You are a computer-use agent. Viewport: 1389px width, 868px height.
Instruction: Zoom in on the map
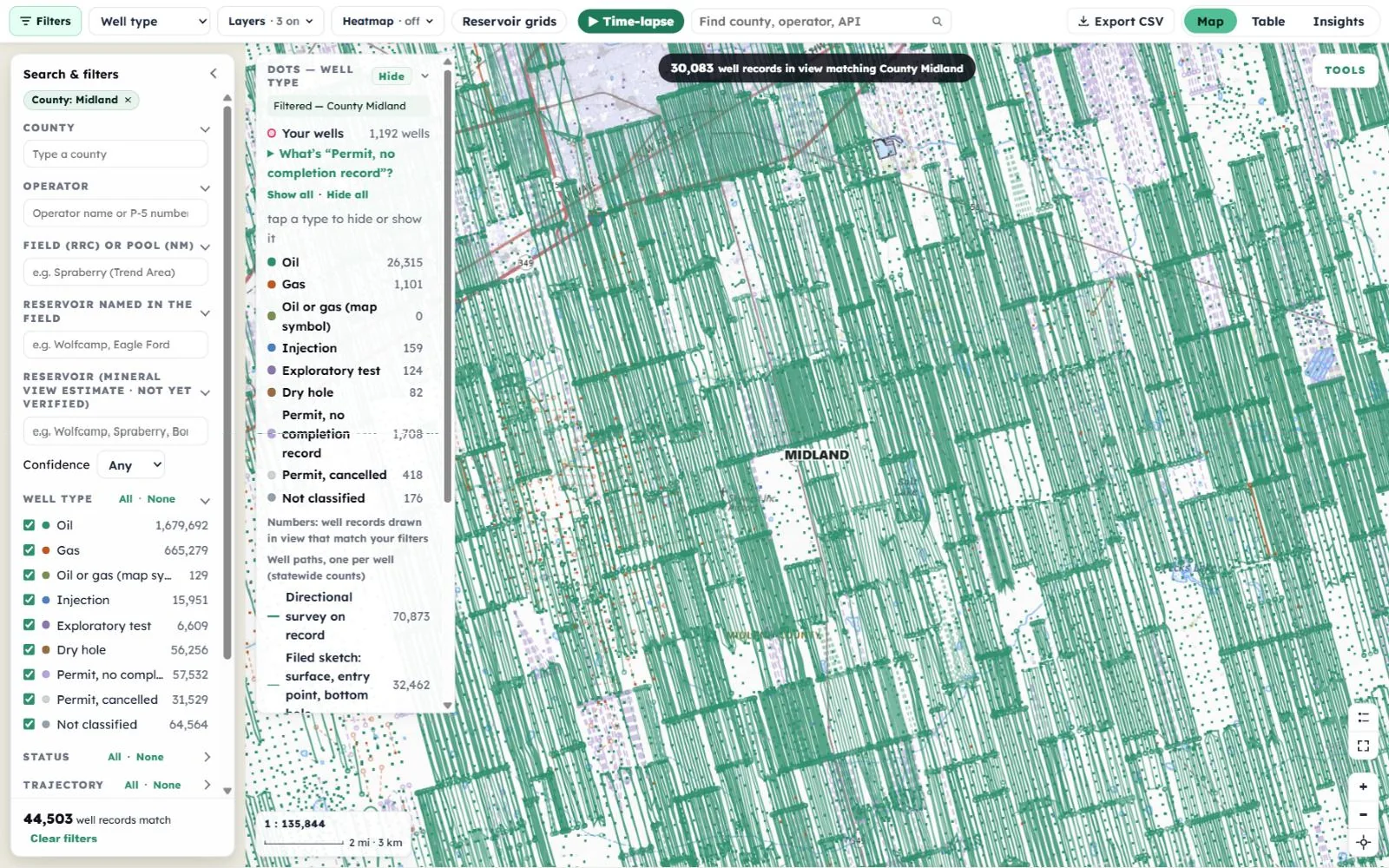point(1363,786)
